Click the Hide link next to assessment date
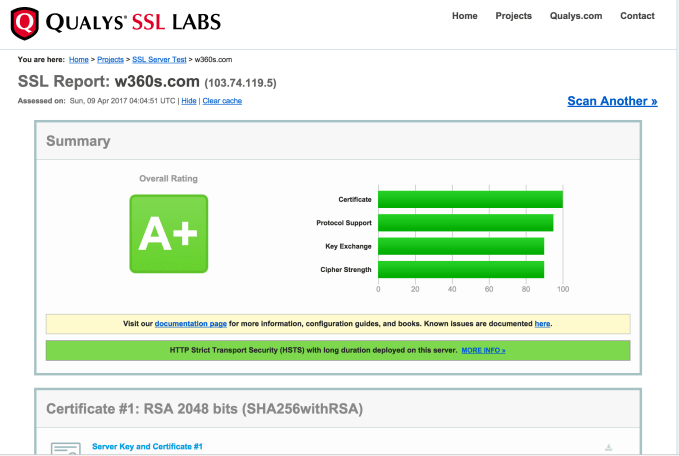This screenshot has width=679, height=456. 189,101
